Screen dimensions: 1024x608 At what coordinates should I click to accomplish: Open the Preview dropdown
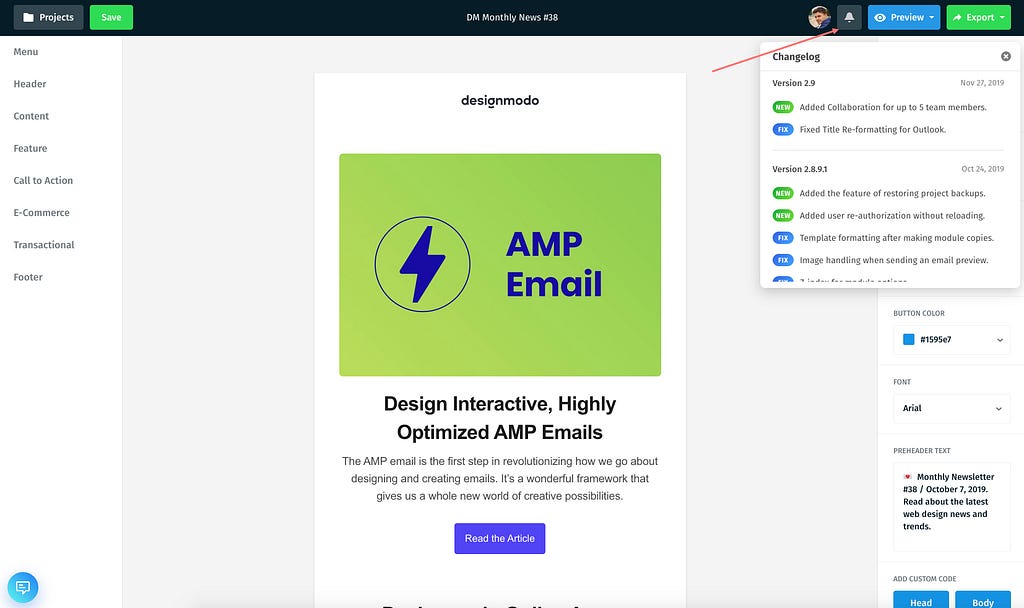click(x=904, y=18)
